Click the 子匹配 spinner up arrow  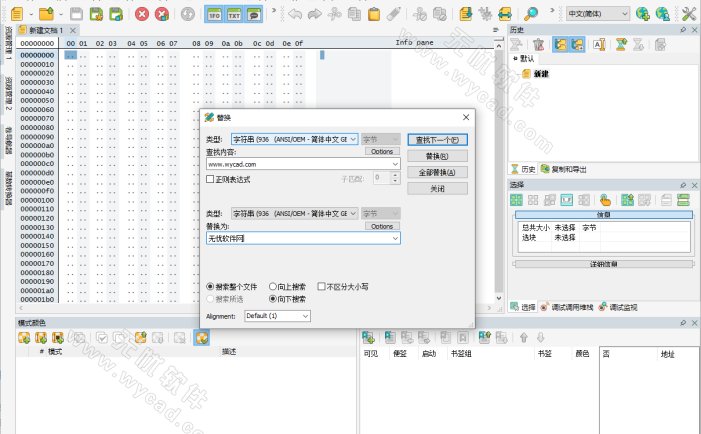(395, 175)
